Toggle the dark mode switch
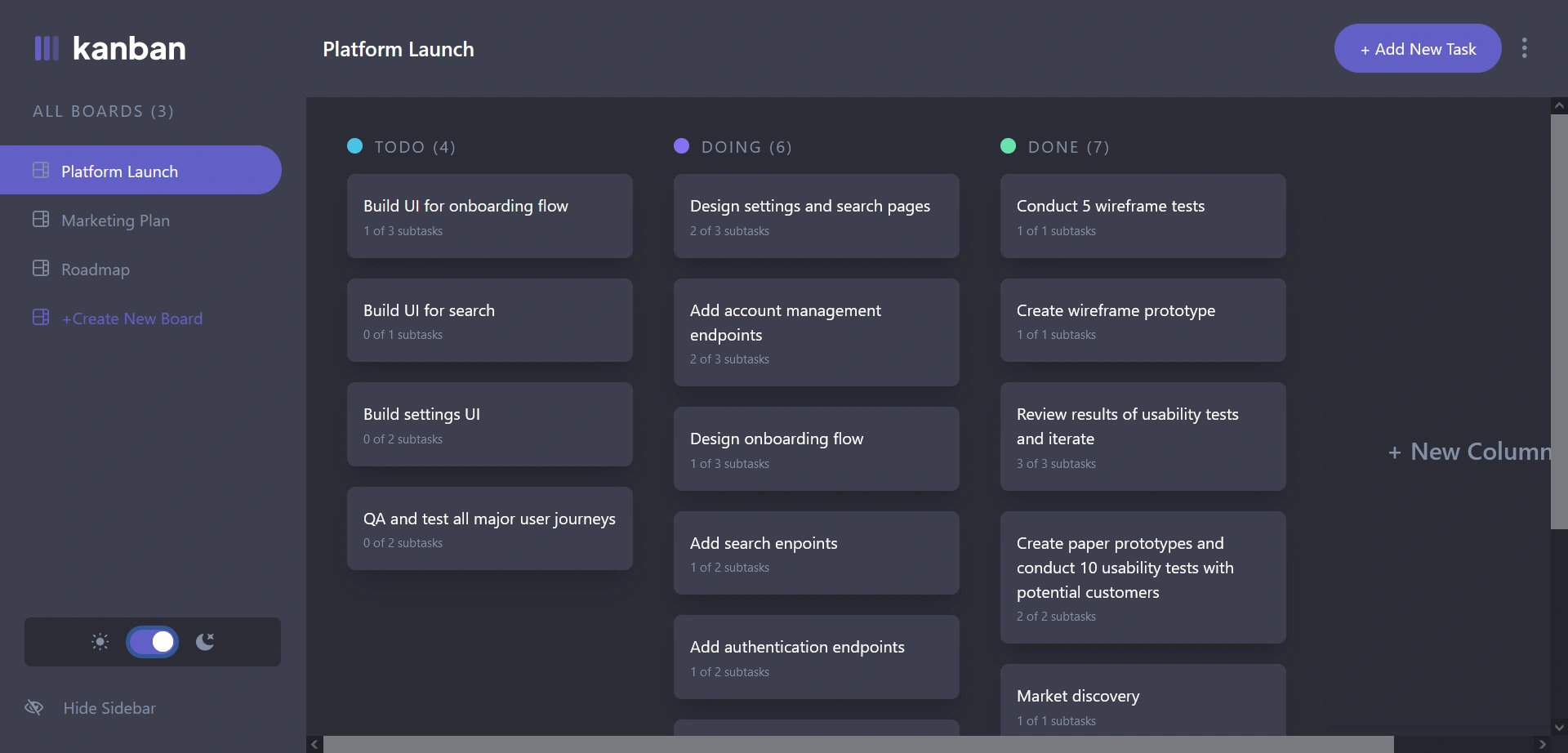 tap(152, 642)
